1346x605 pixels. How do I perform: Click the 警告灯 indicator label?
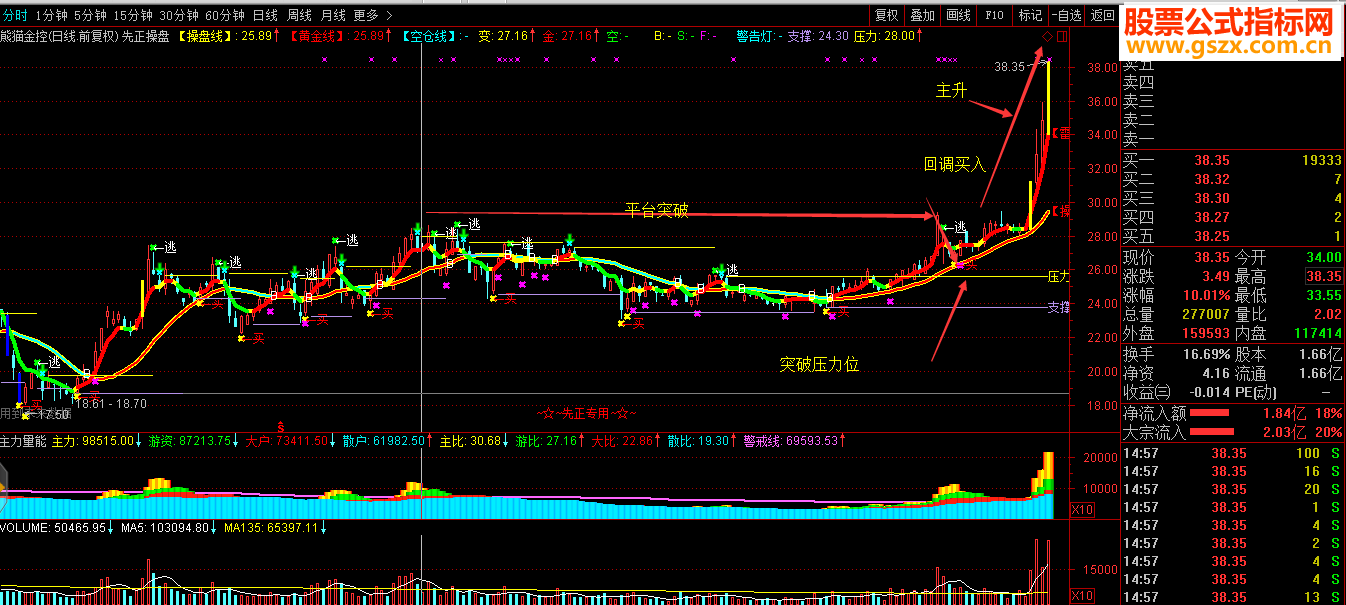click(754, 36)
